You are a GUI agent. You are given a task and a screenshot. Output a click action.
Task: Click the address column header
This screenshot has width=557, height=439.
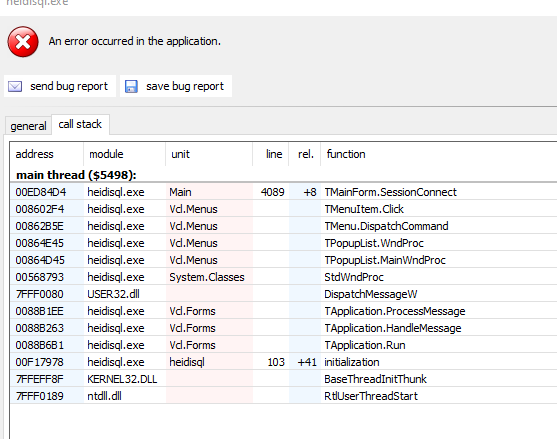(x=34, y=154)
